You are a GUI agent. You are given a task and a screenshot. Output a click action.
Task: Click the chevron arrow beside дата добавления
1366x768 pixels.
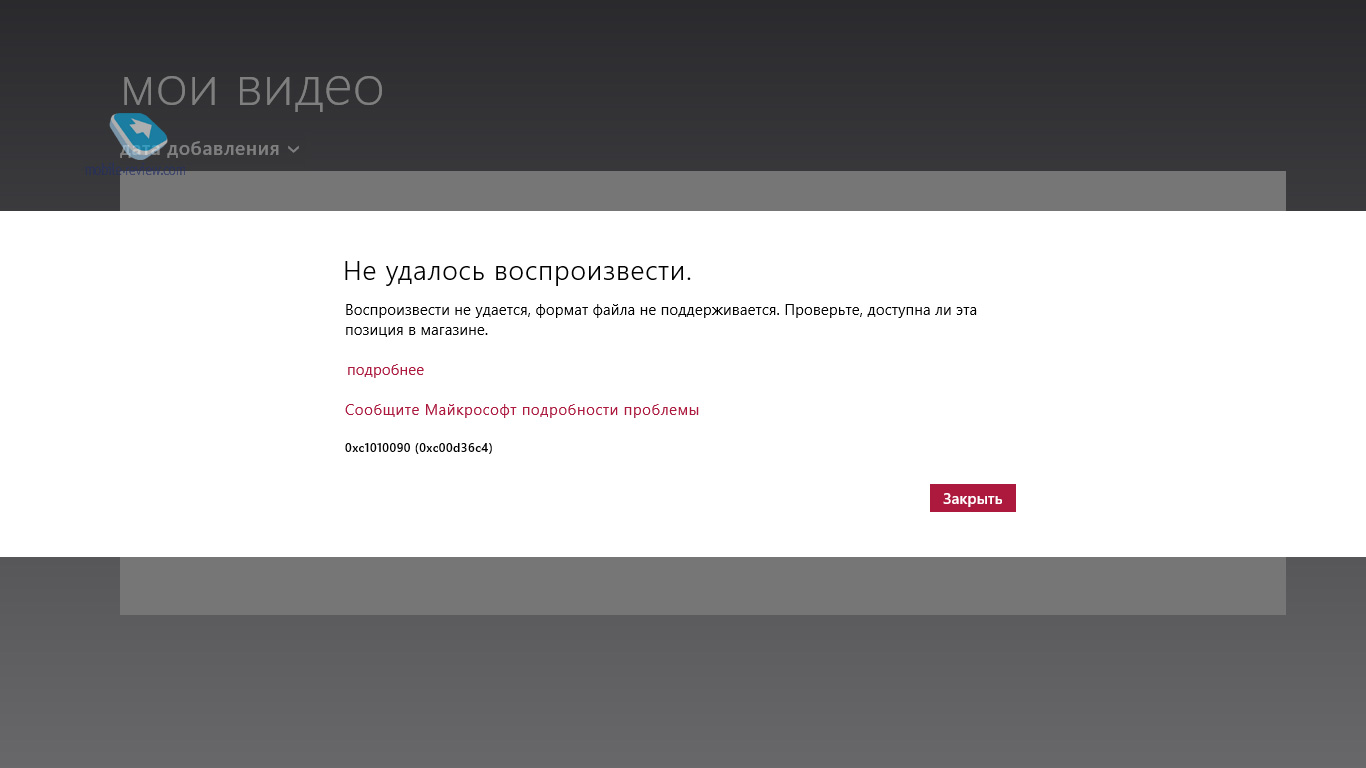(x=293, y=150)
